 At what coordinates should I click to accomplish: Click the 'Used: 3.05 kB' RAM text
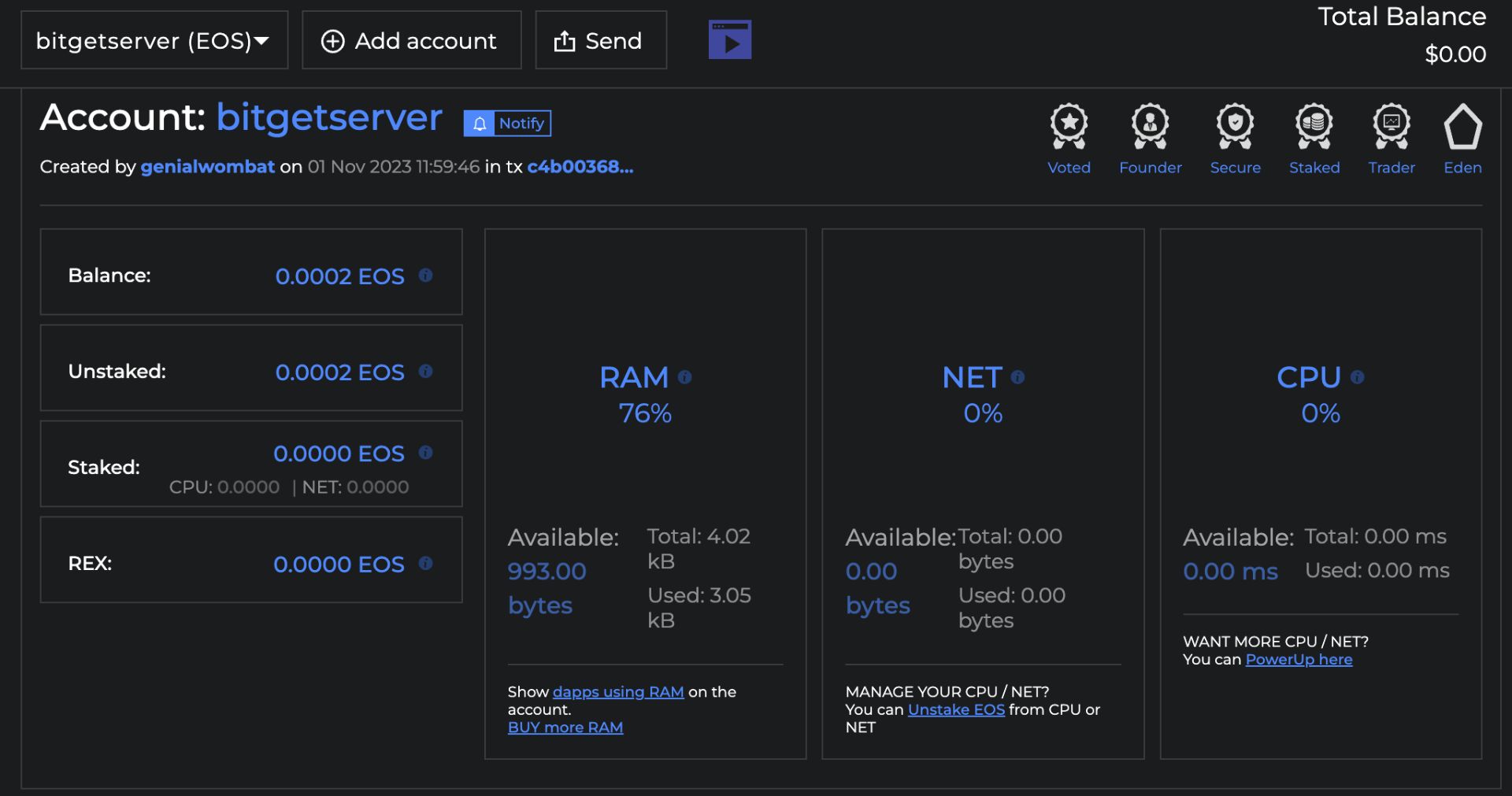699,608
